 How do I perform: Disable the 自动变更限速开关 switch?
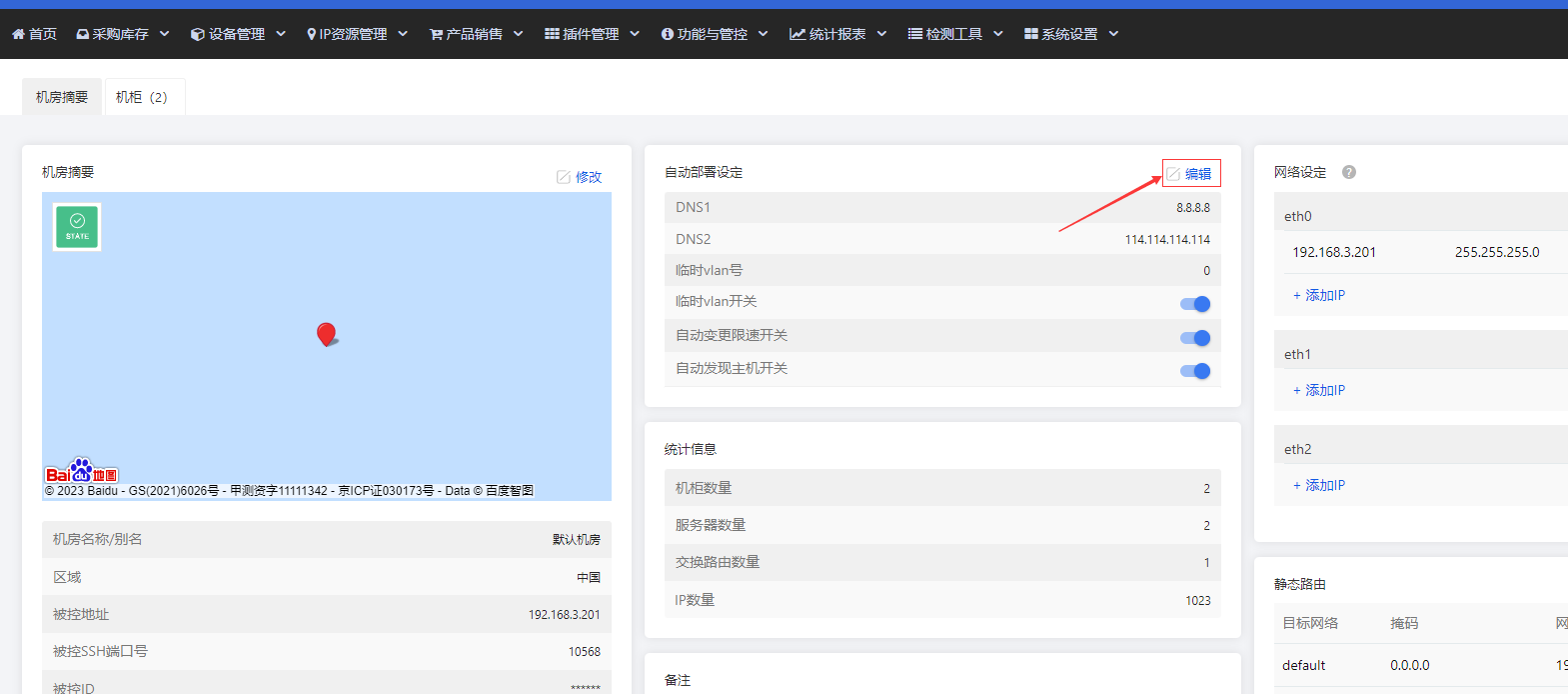click(x=1195, y=338)
